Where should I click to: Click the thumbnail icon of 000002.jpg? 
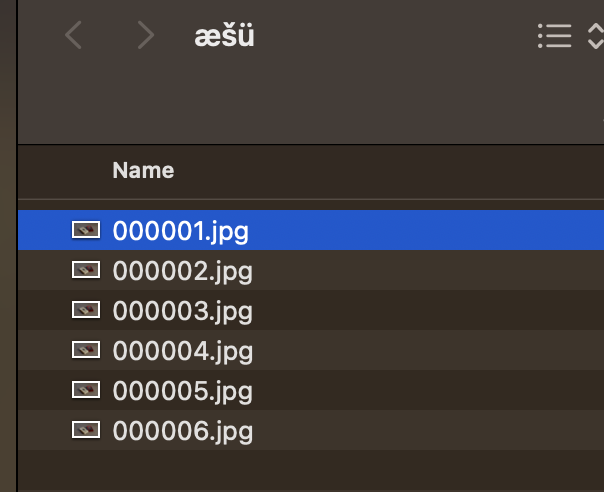click(x=87, y=271)
